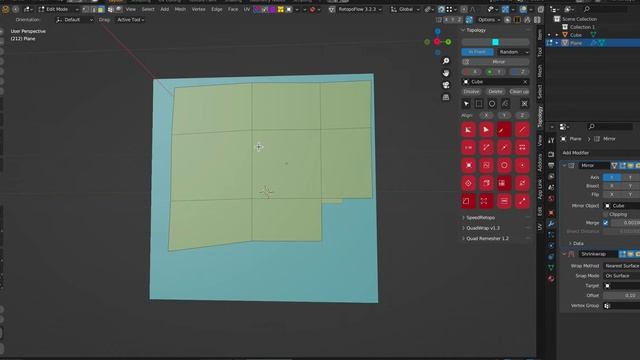Image resolution: width=640 pixels, height=360 pixels.
Task: Clear the Cube object field with X
Action: (x=525, y=82)
